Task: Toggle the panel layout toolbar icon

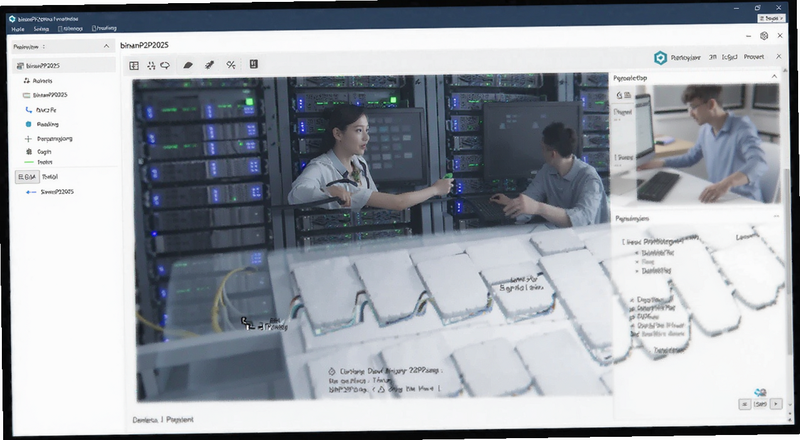Action: 134,65
